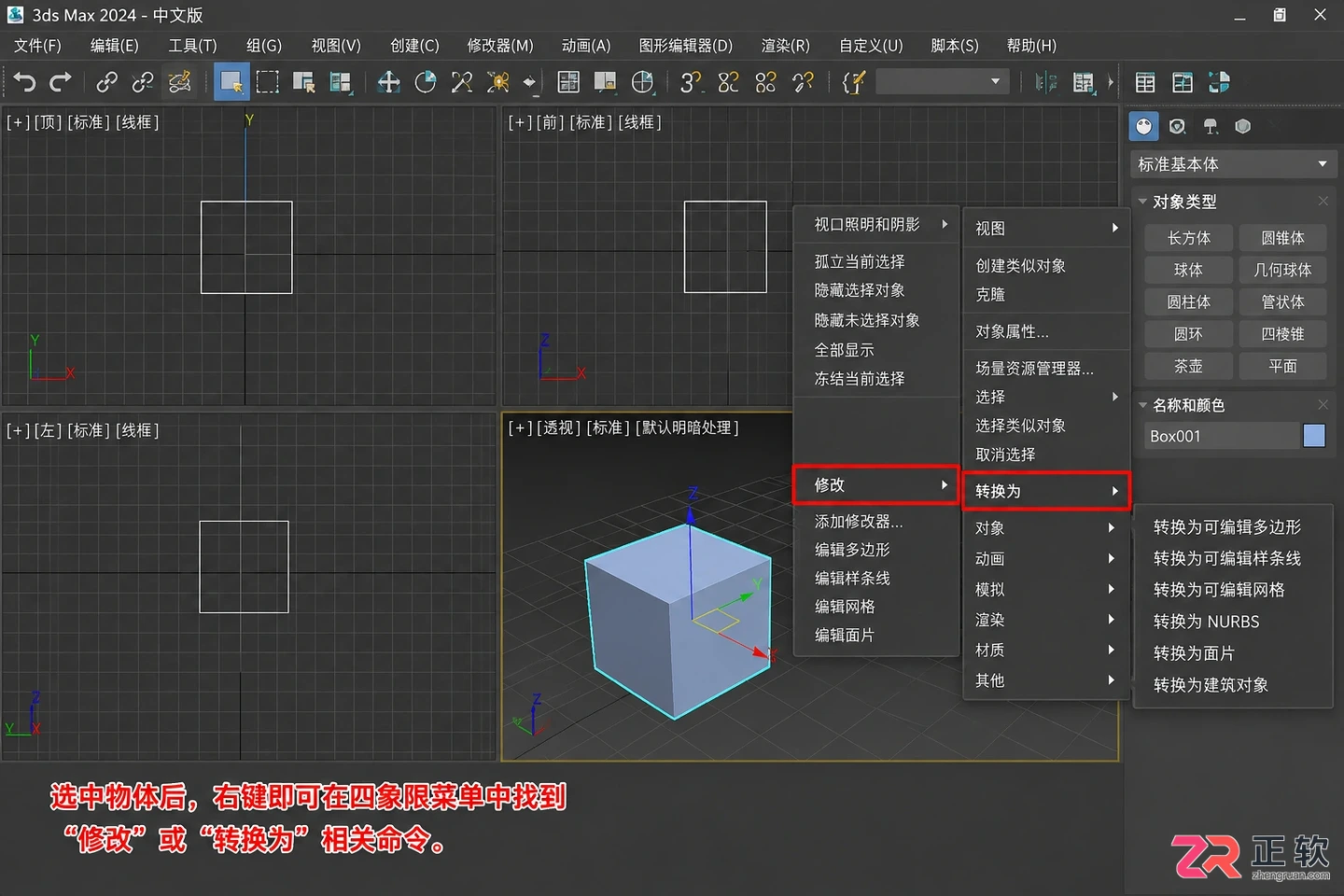The image size is (1344, 896).
Task: Collapse the 名称和颜色 rollout
Action: pyautogui.click(x=1142, y=405)
